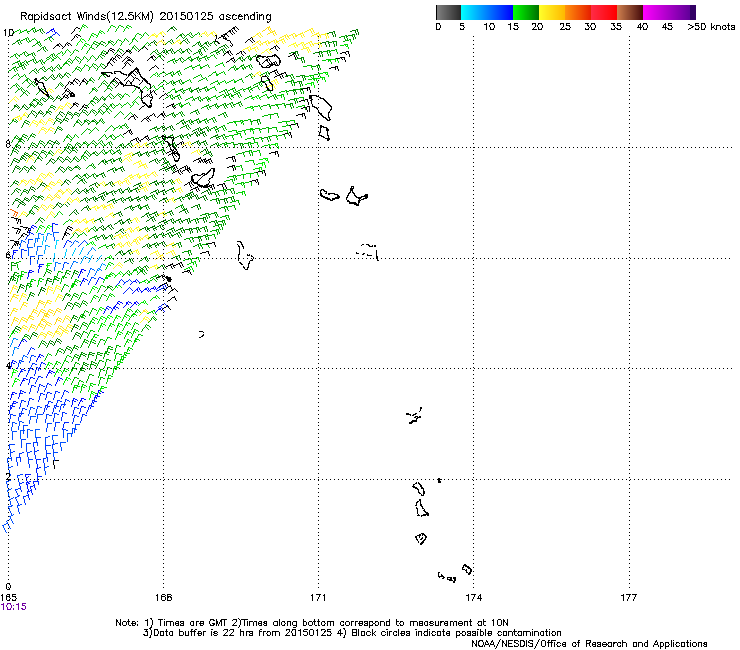
Task: Click the '10' label under the color scale
Action: tap(489, 27)
